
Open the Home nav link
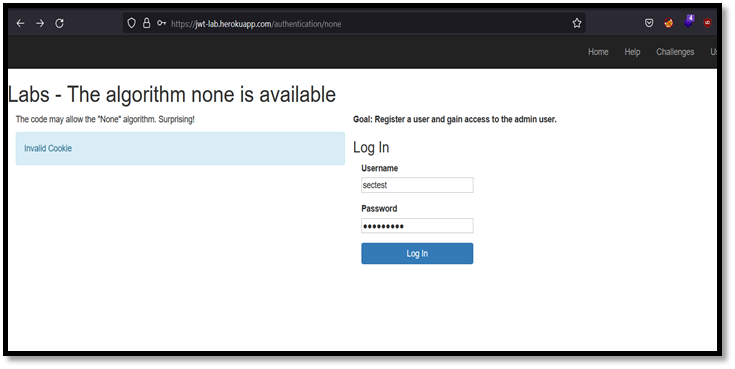click(598, 52)
